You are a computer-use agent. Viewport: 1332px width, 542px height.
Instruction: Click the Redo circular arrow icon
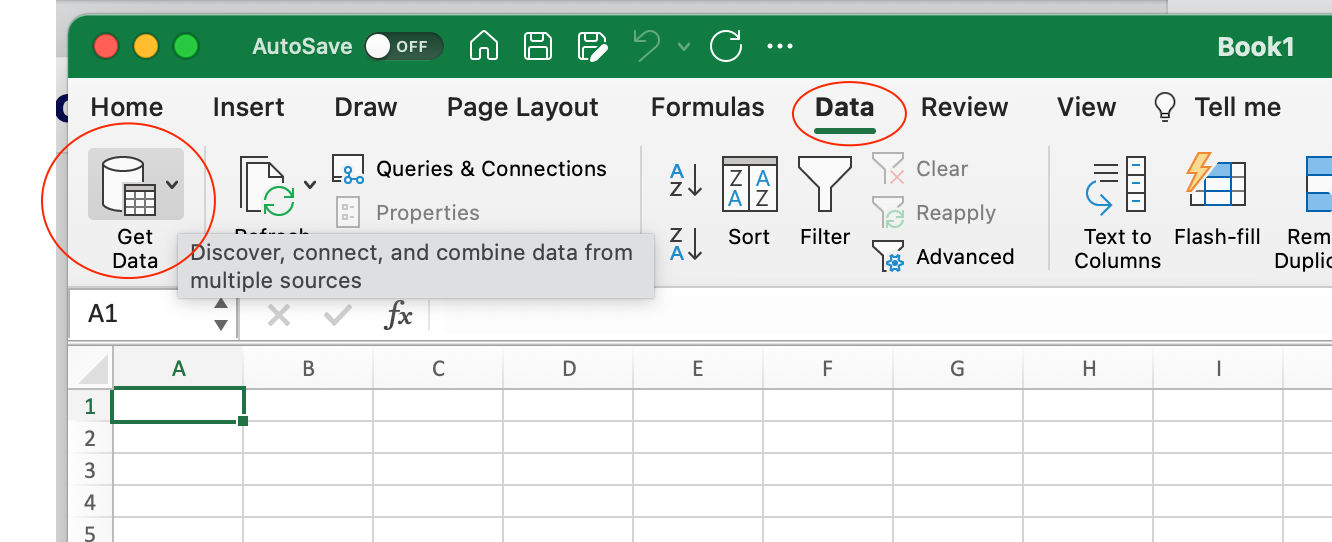tap(726, 46)
